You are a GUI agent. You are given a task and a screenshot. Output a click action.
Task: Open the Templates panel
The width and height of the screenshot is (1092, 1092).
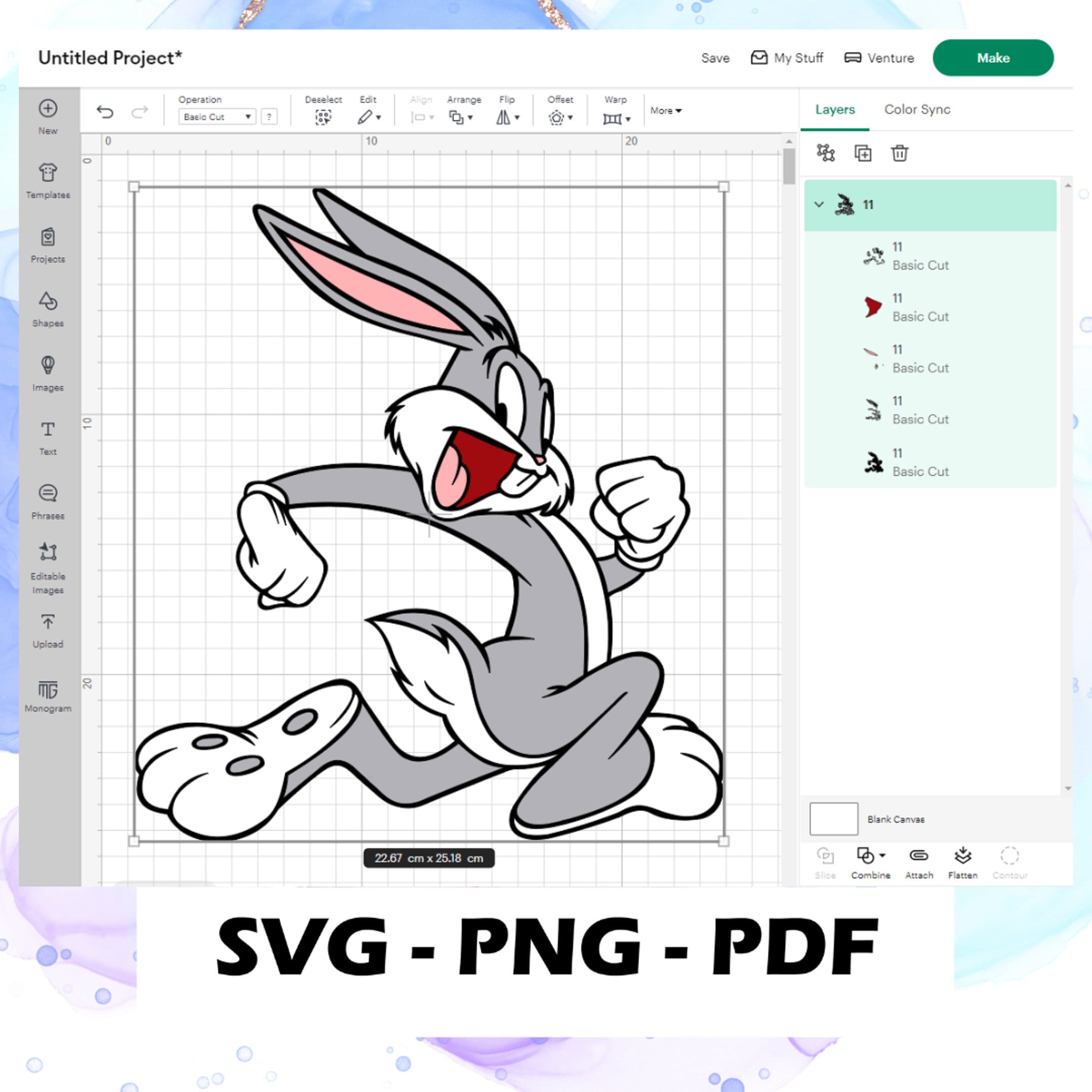[48, 181]
